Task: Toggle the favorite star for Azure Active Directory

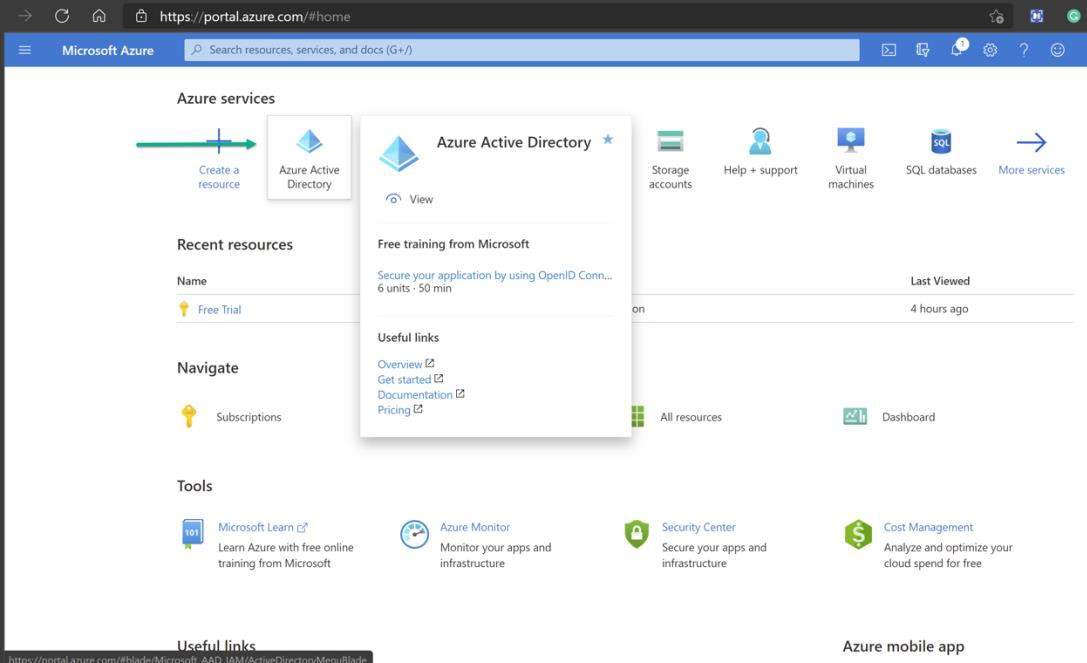Action: pos(608,139)
